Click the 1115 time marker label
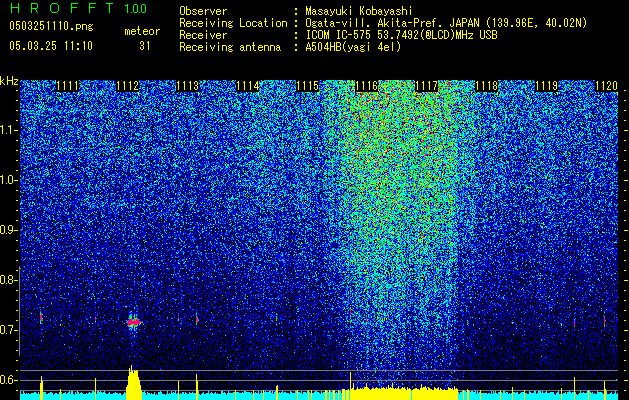The width and height of the screenshot is (629, 400). [308, 86]
